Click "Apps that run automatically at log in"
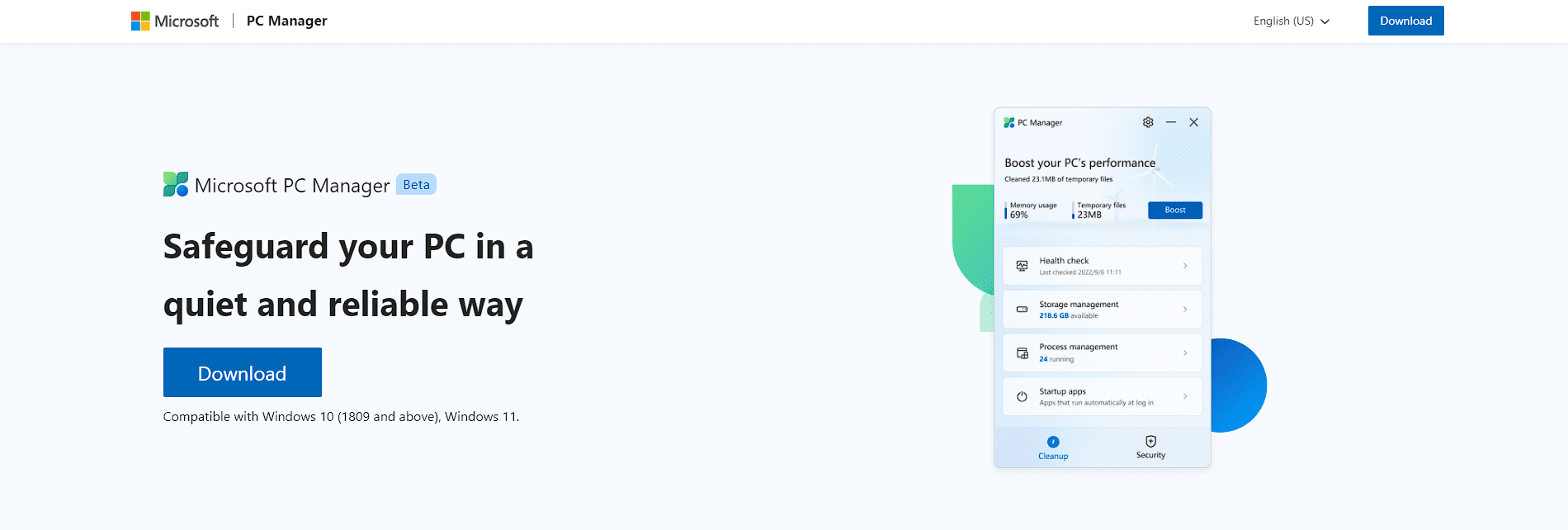The width and height of the screenshot is (1568, 530). pos(1096,404)
